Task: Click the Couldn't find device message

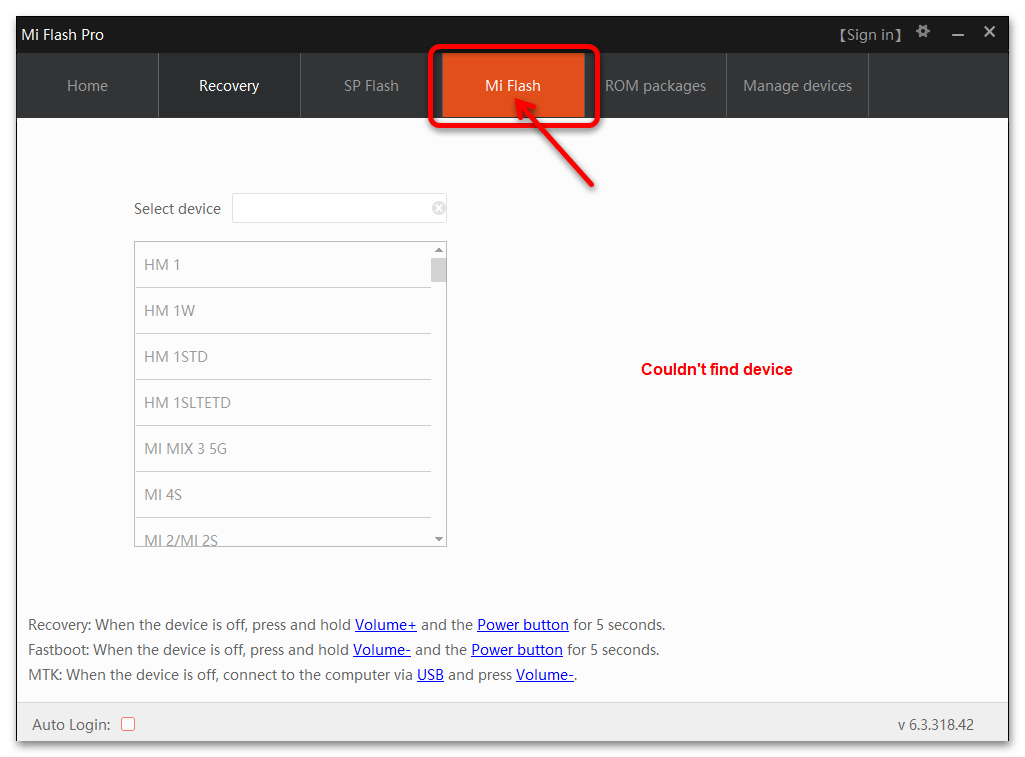Action: coord(716,369)
